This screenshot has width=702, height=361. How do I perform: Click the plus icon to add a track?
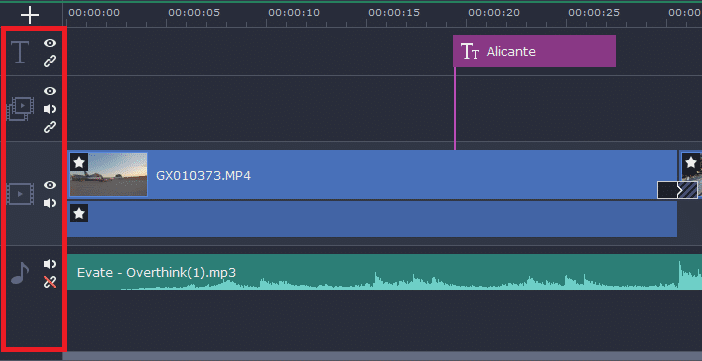[x=30, y=15]
